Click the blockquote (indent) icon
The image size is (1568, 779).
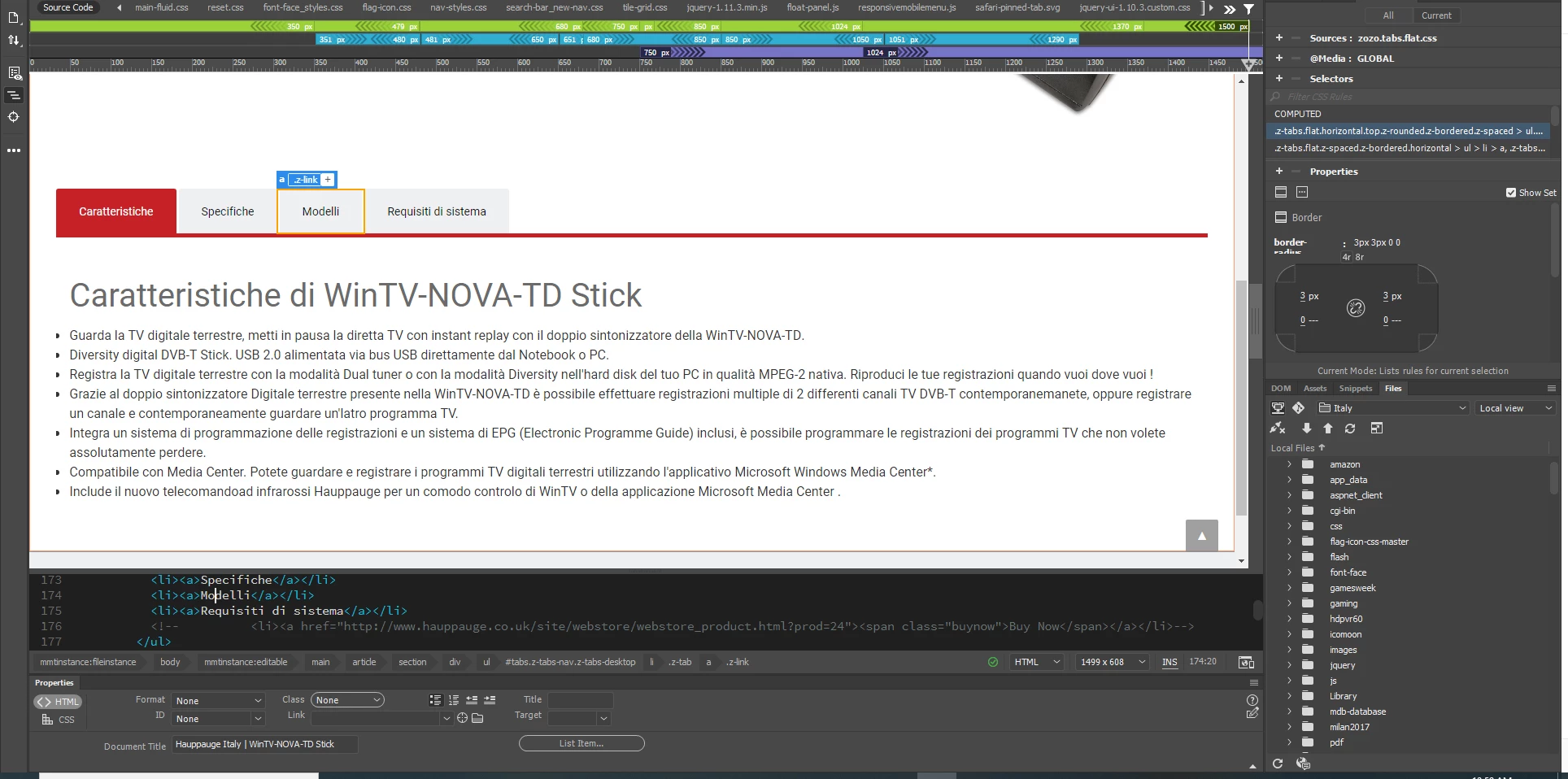click(x=490, y=700)
